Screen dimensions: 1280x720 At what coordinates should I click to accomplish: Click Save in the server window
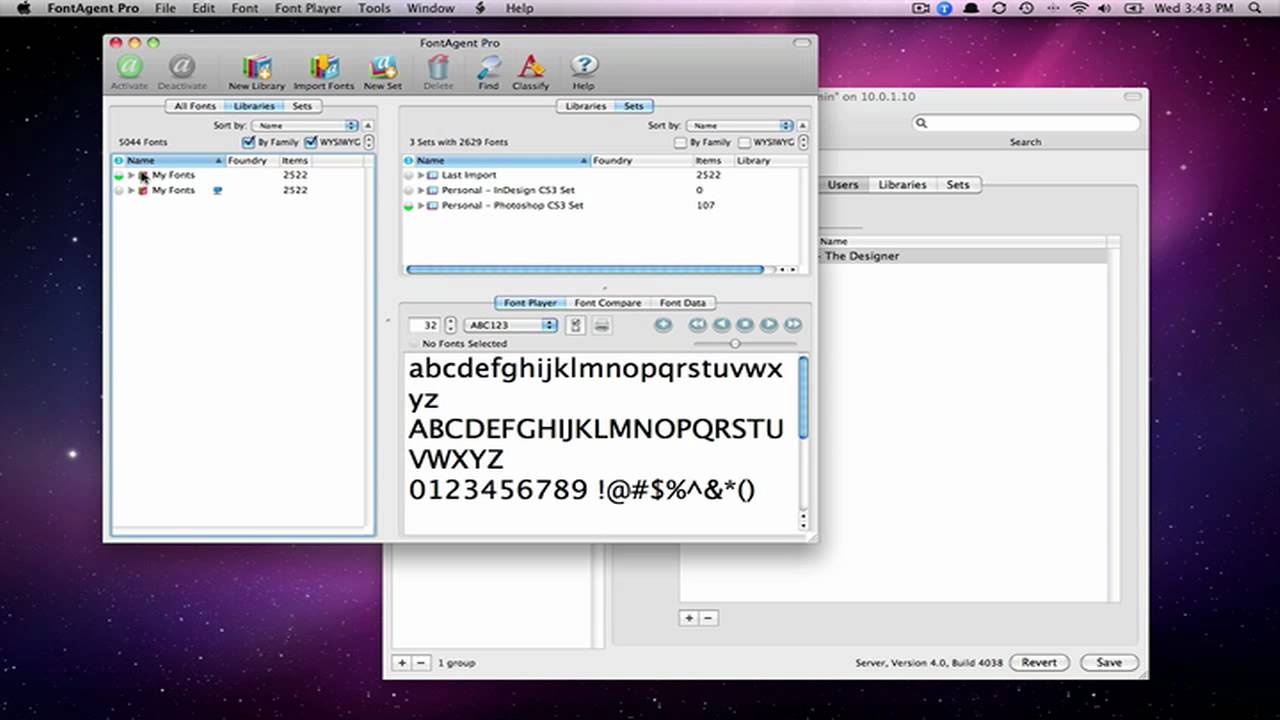(x=1109, y=662)
